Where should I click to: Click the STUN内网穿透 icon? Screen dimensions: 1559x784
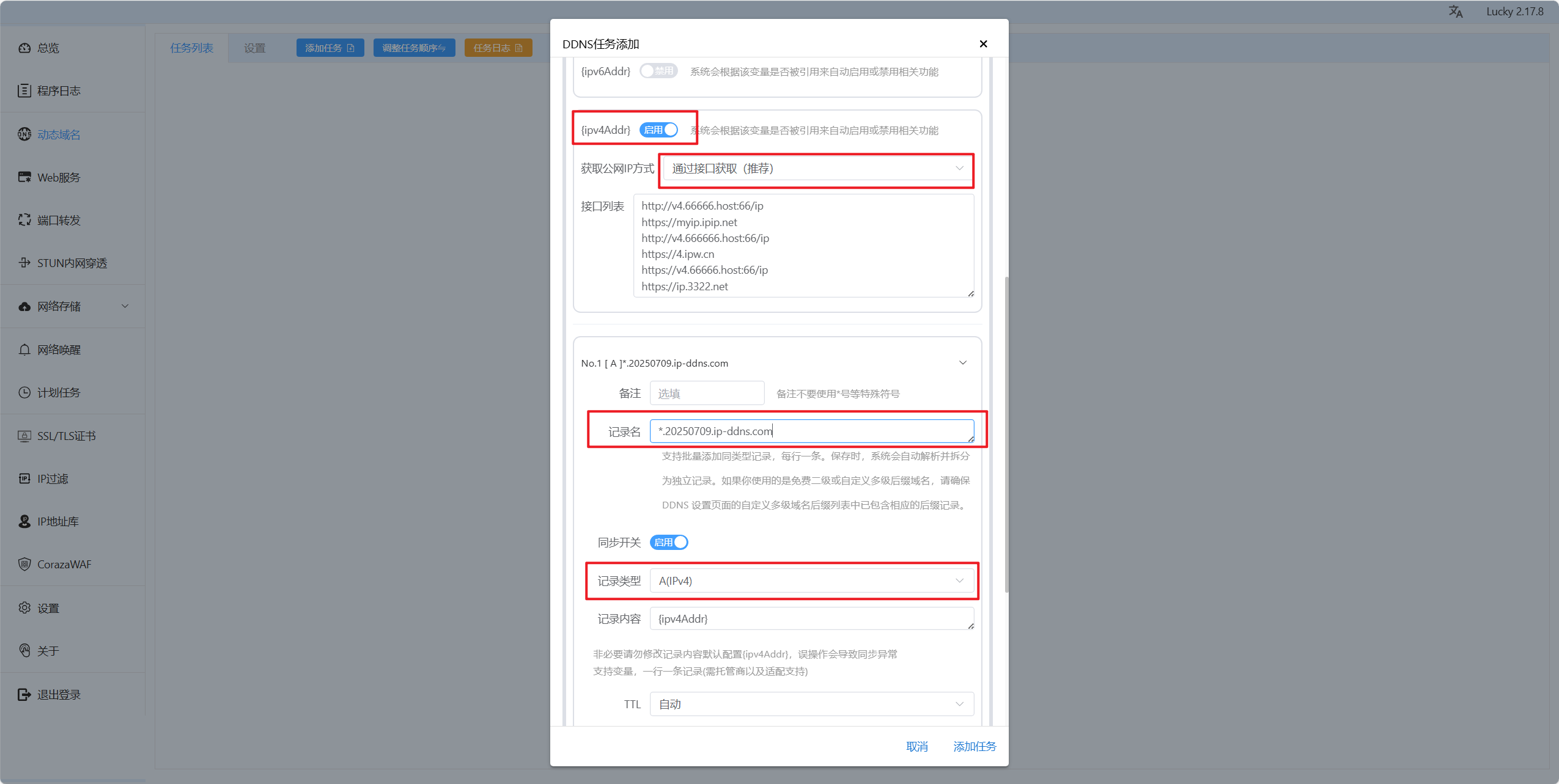(x=24, y=263)
